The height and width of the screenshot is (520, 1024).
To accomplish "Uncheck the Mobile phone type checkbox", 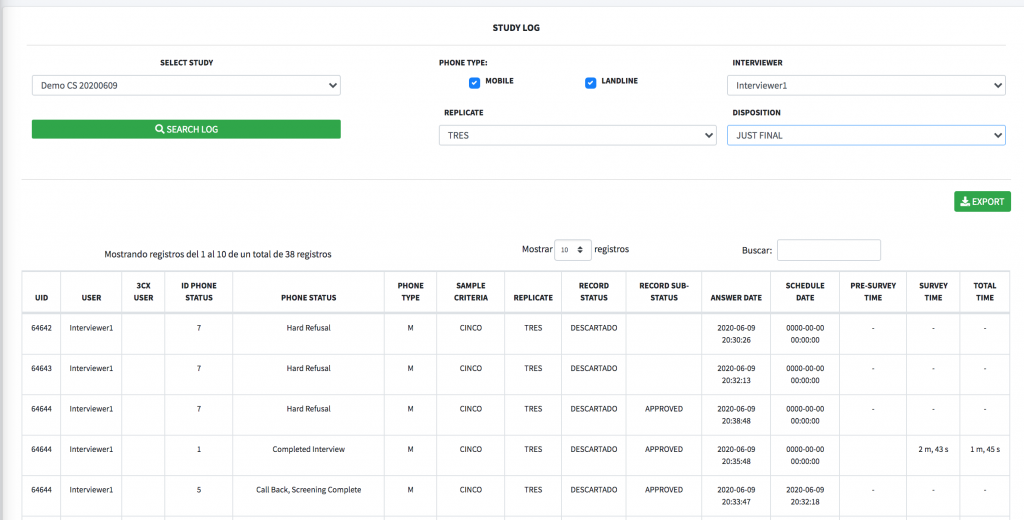I will 475,83.
